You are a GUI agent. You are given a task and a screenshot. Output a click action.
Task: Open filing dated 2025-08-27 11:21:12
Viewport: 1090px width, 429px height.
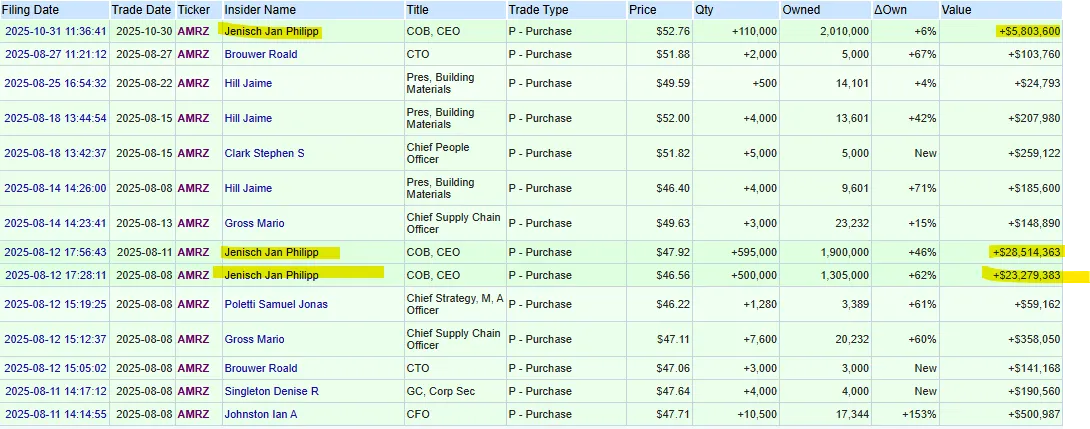(56, 54)
